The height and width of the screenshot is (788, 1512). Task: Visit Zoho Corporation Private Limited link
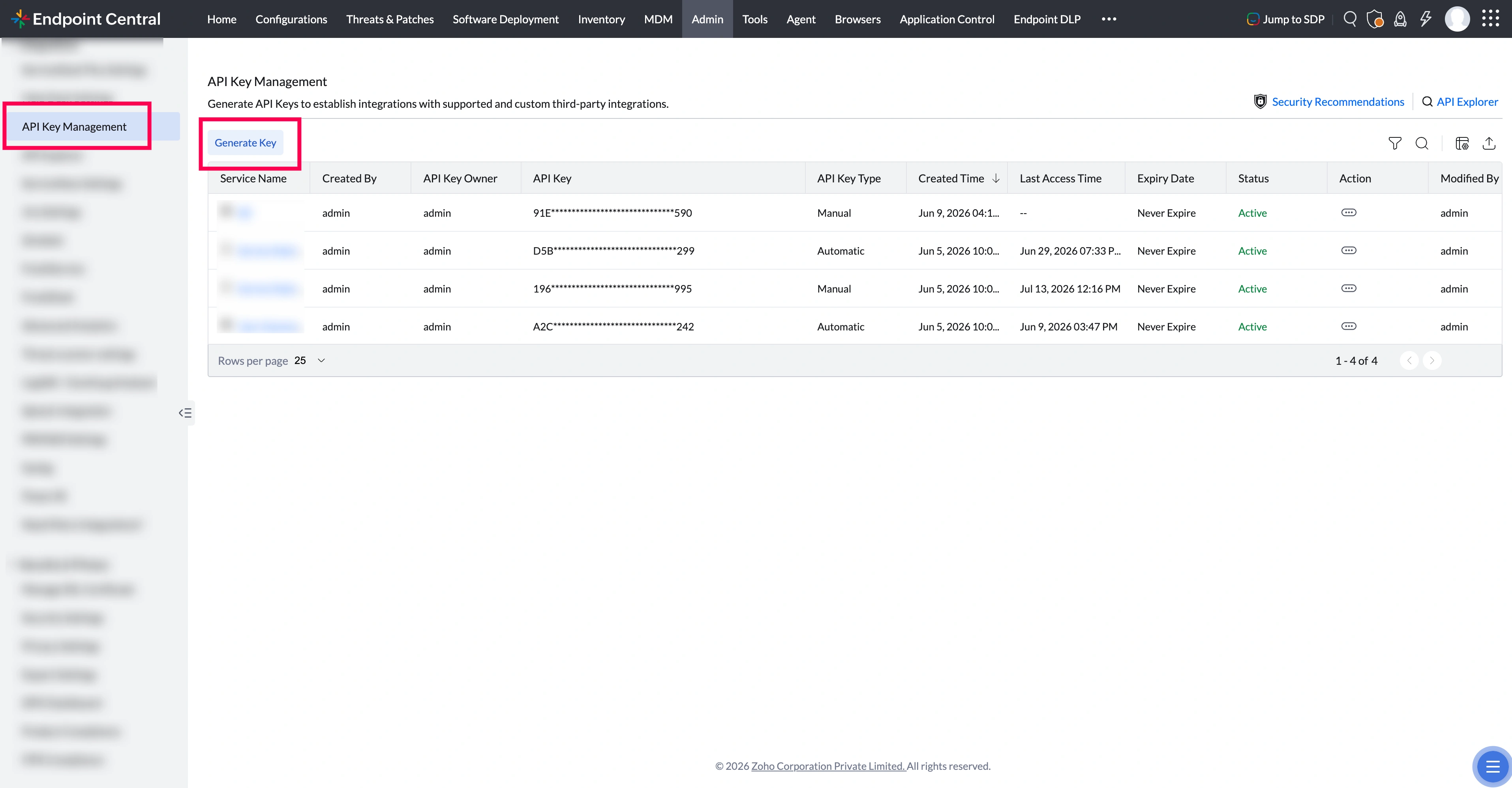[x=828, y=765]
